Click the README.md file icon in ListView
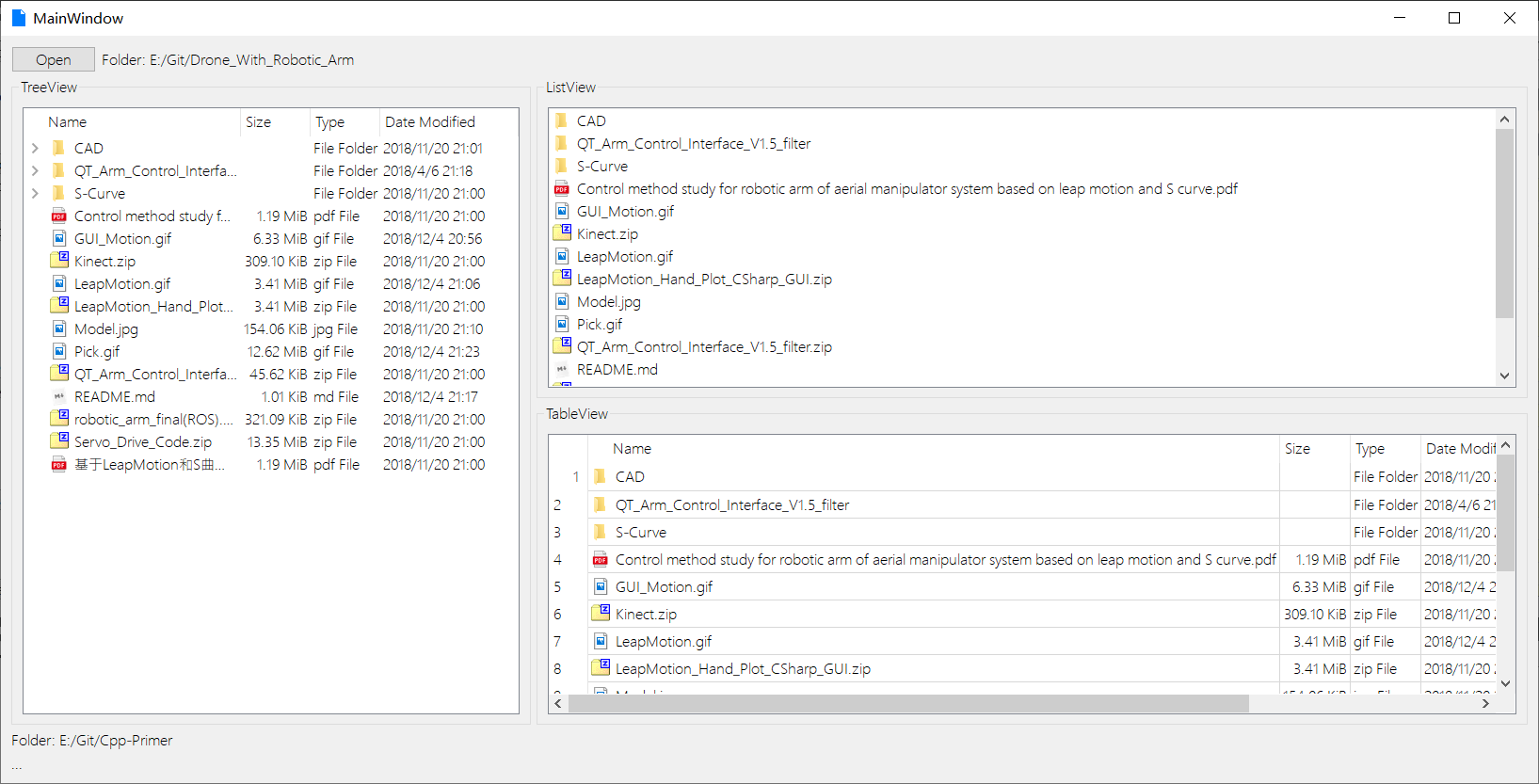Image resolution: width=1539 pixels, height=784 pixels. pos(562,370)
